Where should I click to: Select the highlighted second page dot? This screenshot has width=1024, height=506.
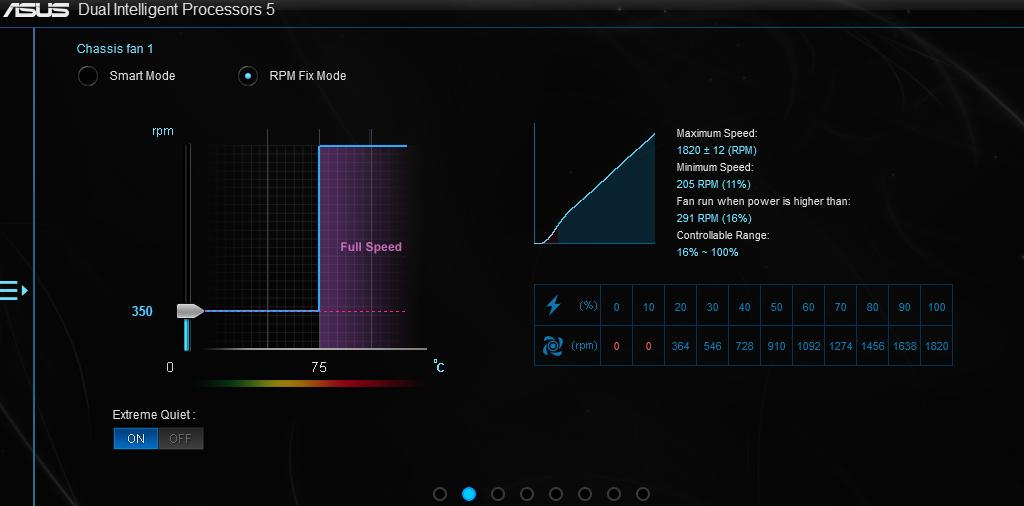(469, 494)
